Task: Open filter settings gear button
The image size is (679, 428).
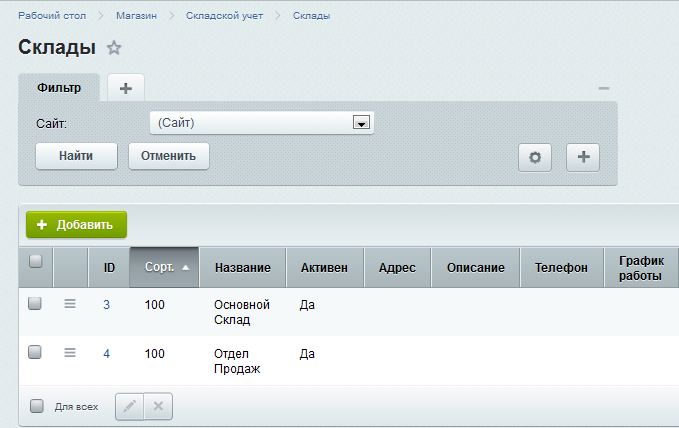Action: (534, 157)
